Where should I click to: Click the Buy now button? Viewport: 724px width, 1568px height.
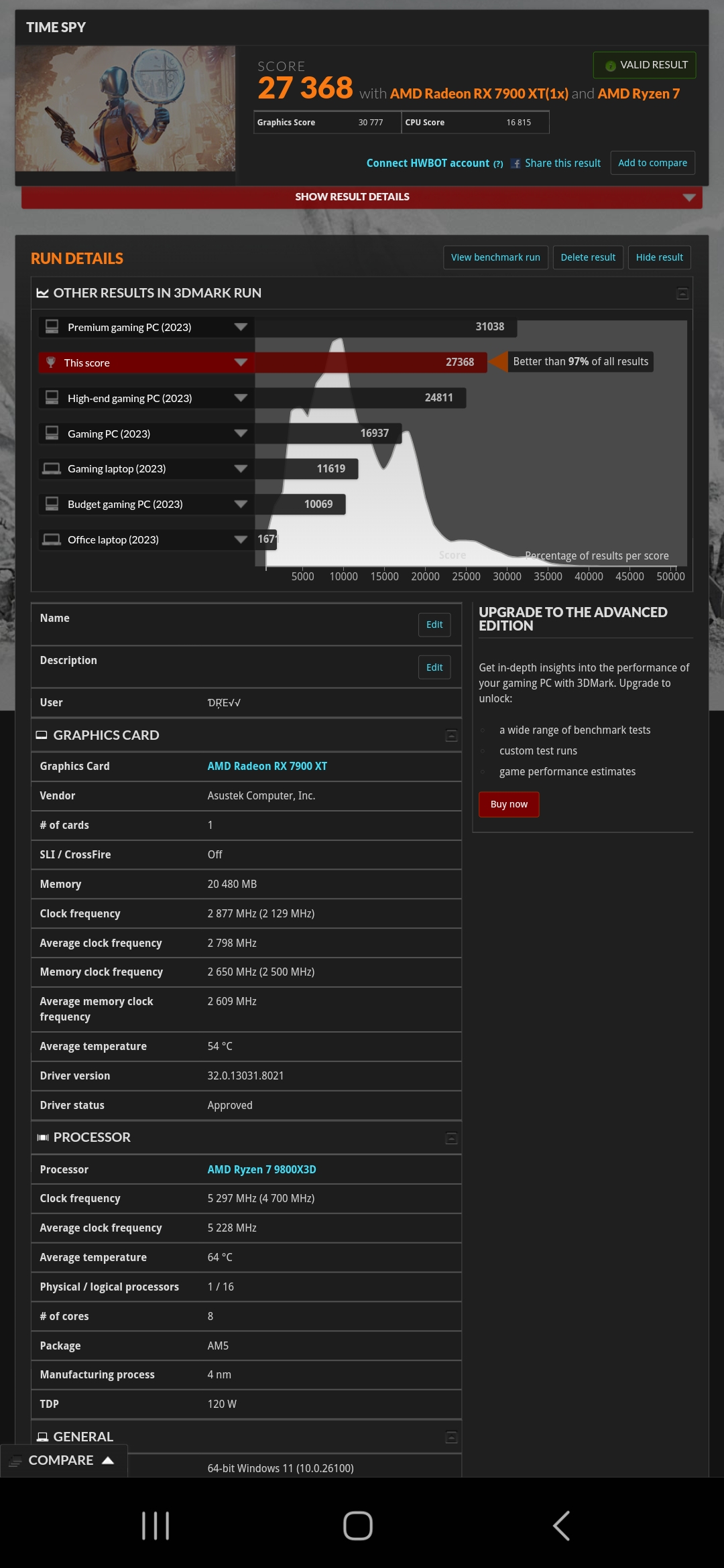click(509, 804)
